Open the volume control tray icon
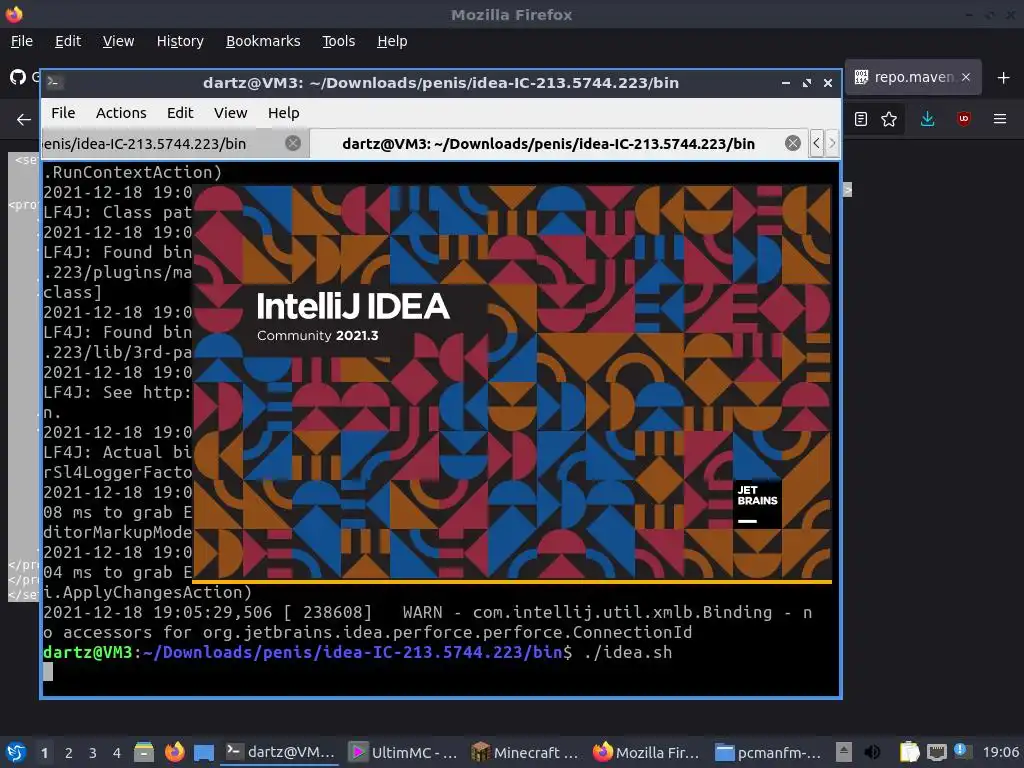Image resolution: width=1024 pixels, height=768 pixels. pyautogui.click(x=872, y=752)
